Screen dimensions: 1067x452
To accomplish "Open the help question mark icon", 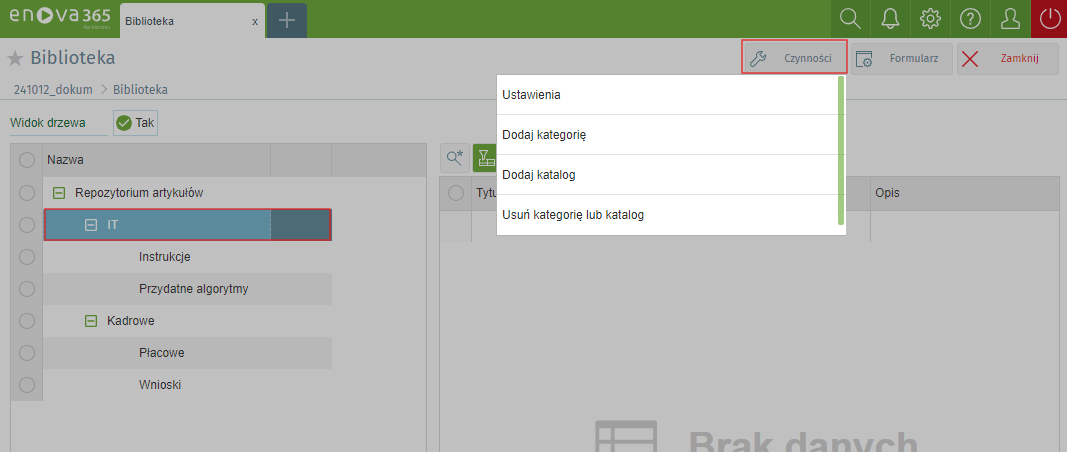I will pos(969,19).
